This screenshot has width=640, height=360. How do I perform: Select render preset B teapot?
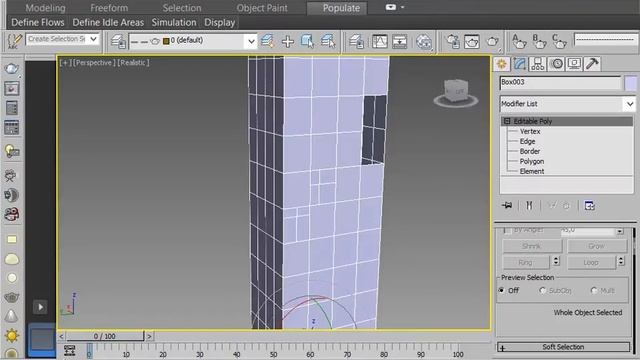(x=539, y=41)
